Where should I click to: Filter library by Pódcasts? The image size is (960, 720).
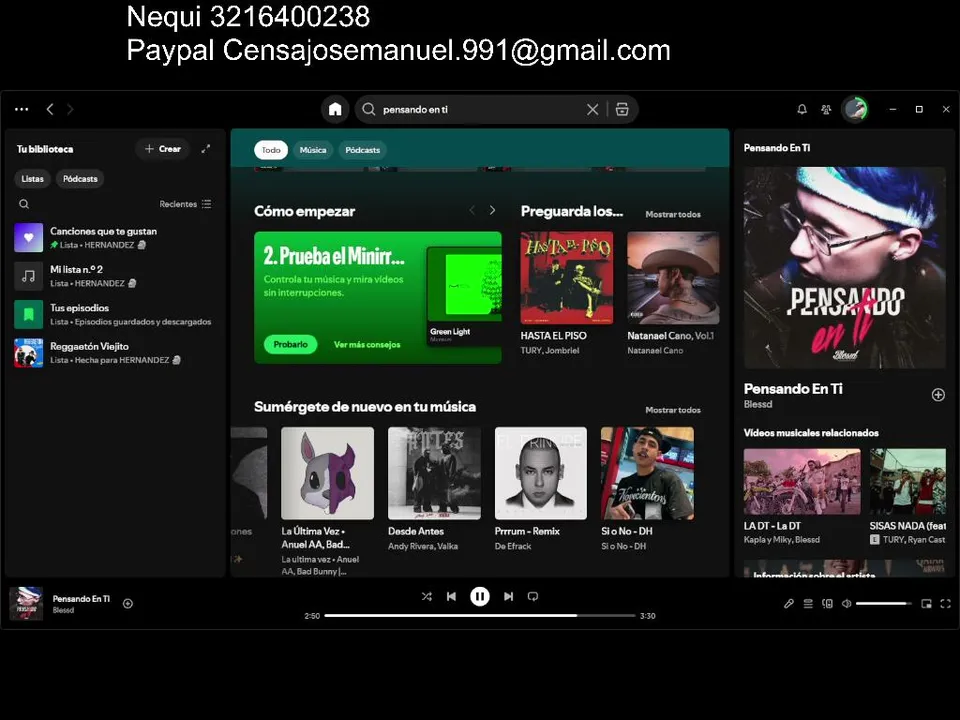(80, 179)
